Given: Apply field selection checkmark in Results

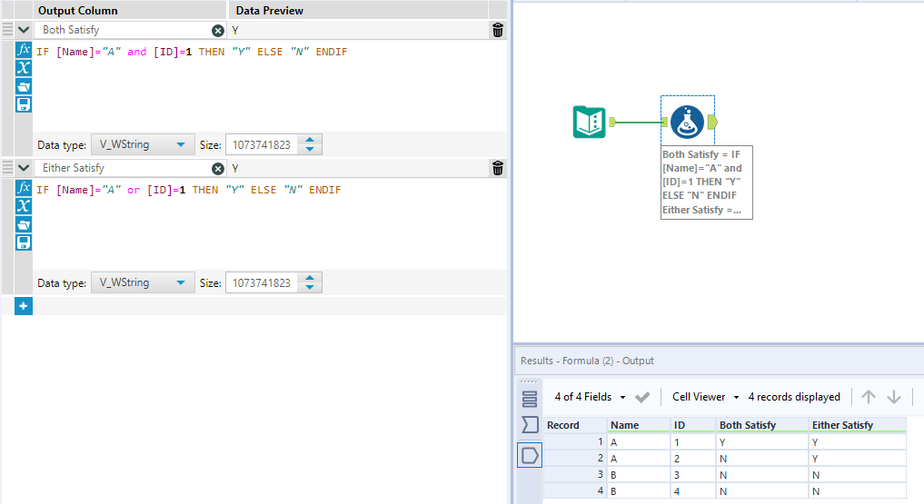Looking at the screenshot, I should (642, 397).
